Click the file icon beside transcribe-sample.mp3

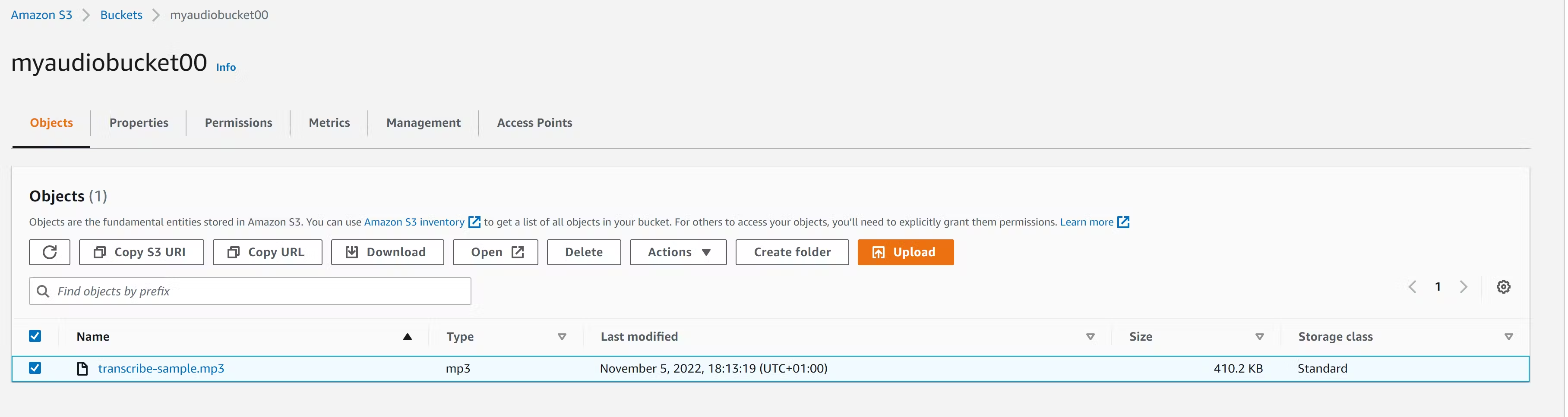tap(82, 369)
